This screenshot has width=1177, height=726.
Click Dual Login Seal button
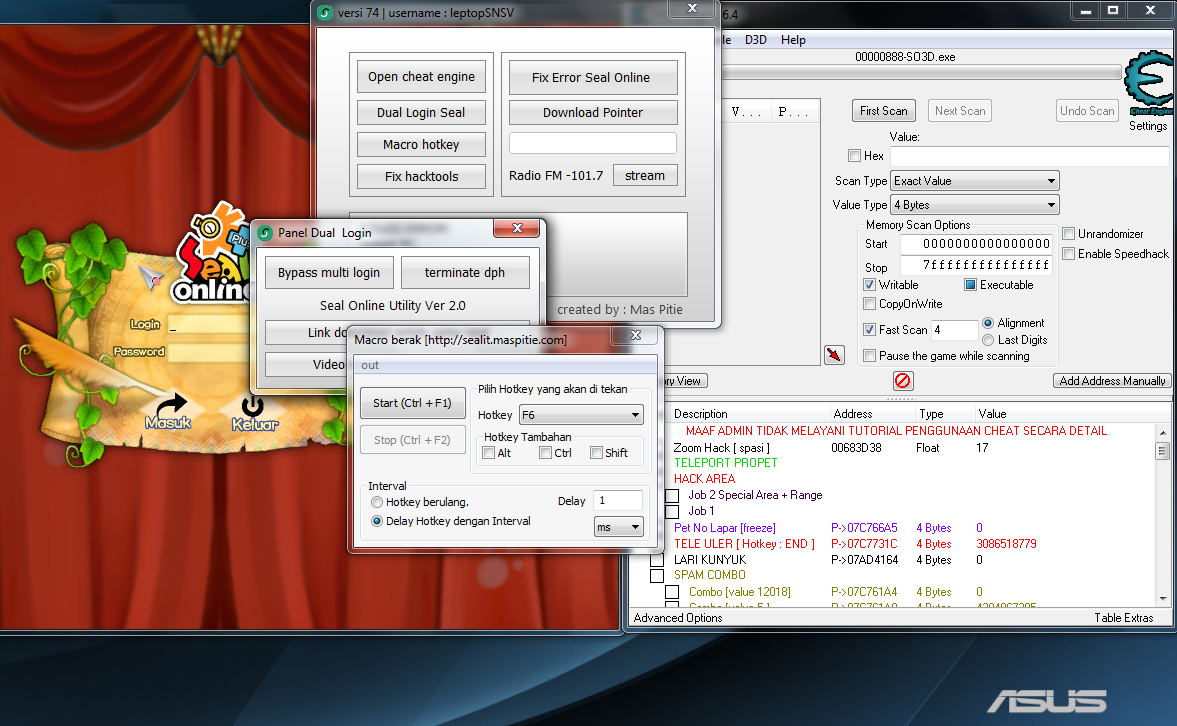421,113
